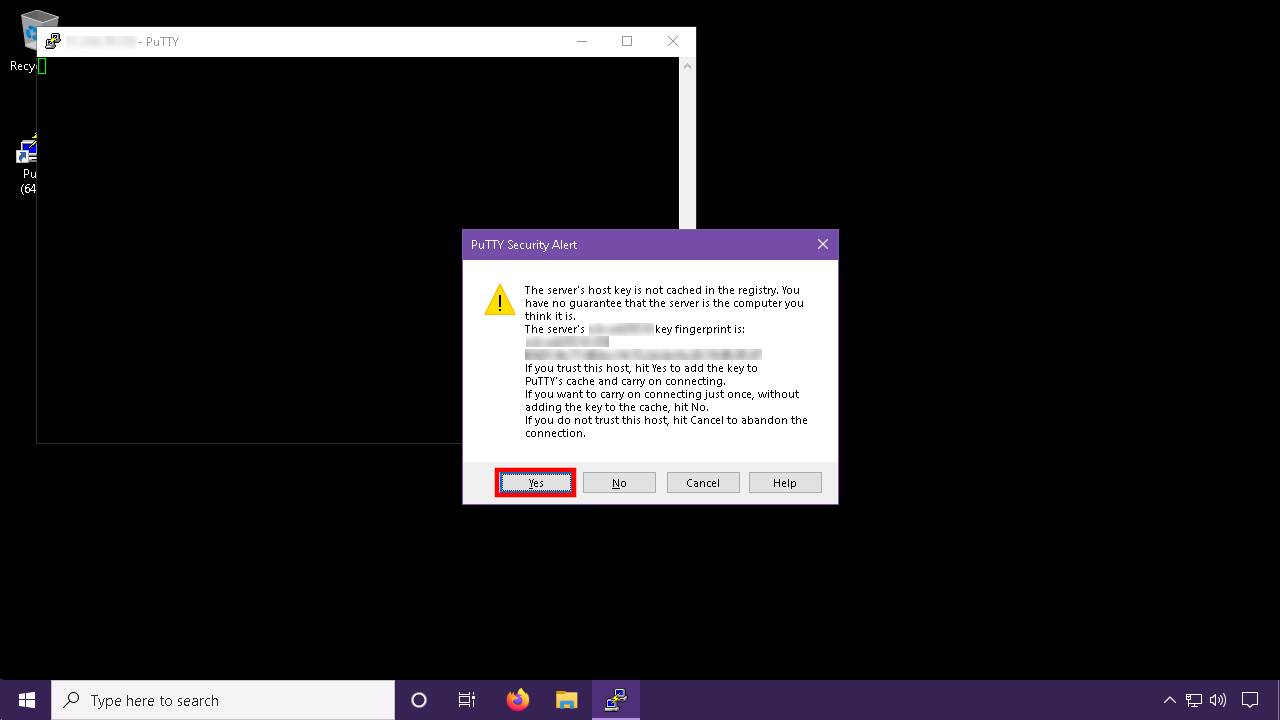Click the text "key fingerprint is:"
This screenshot has height=720, width=1280.
(x=700, y=329)
